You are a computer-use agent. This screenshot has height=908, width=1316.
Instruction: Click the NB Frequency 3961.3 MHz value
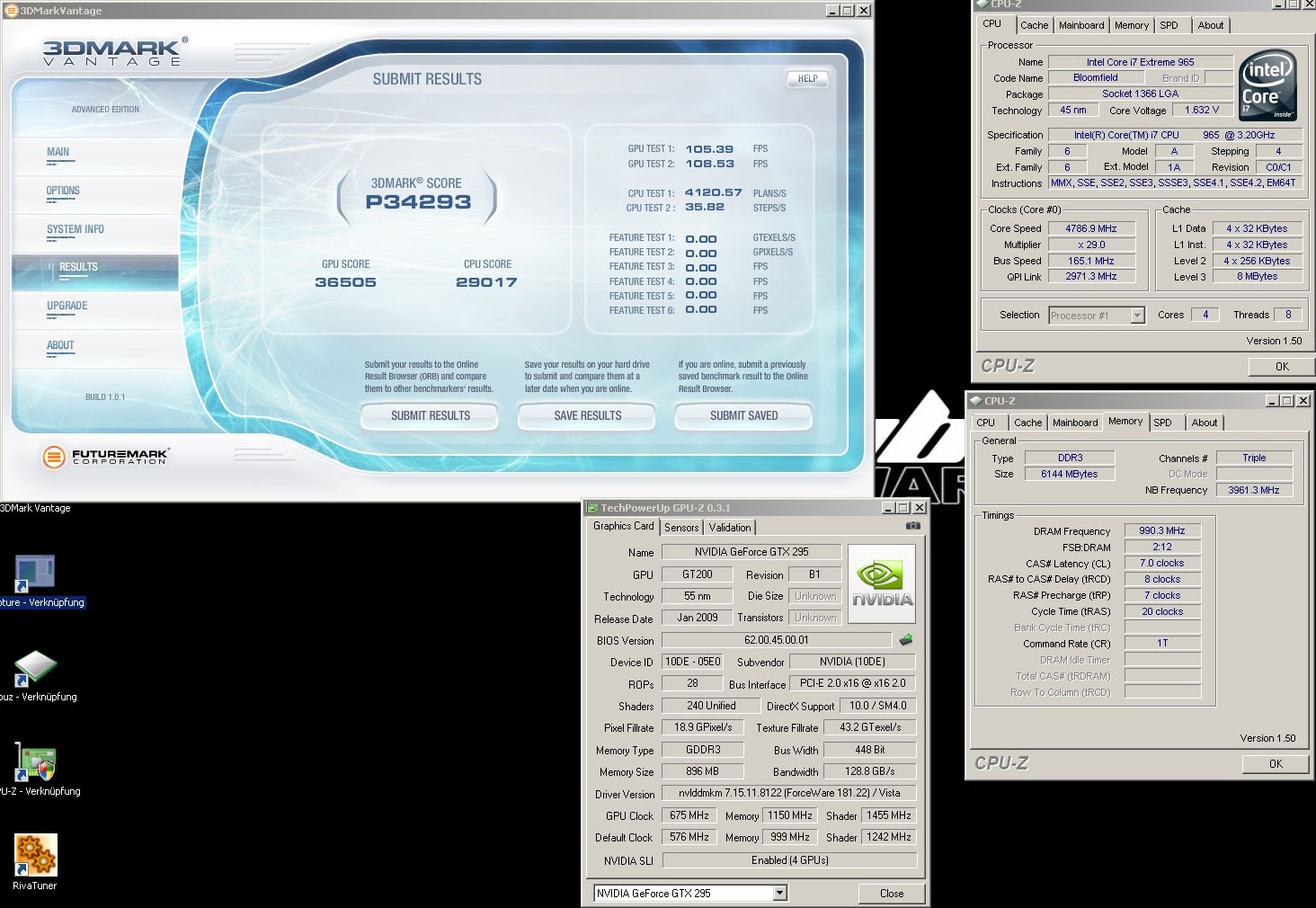[x=1254, y=490]
